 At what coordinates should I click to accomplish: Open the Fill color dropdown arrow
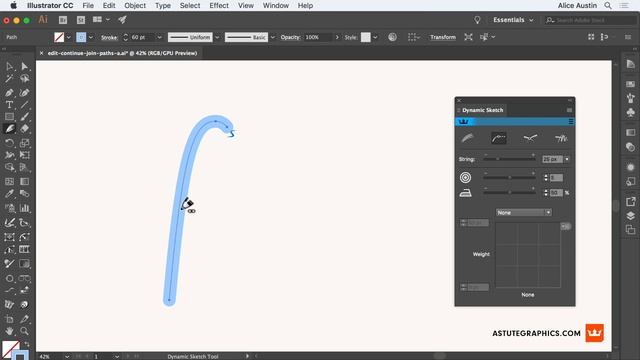point(69,37)
